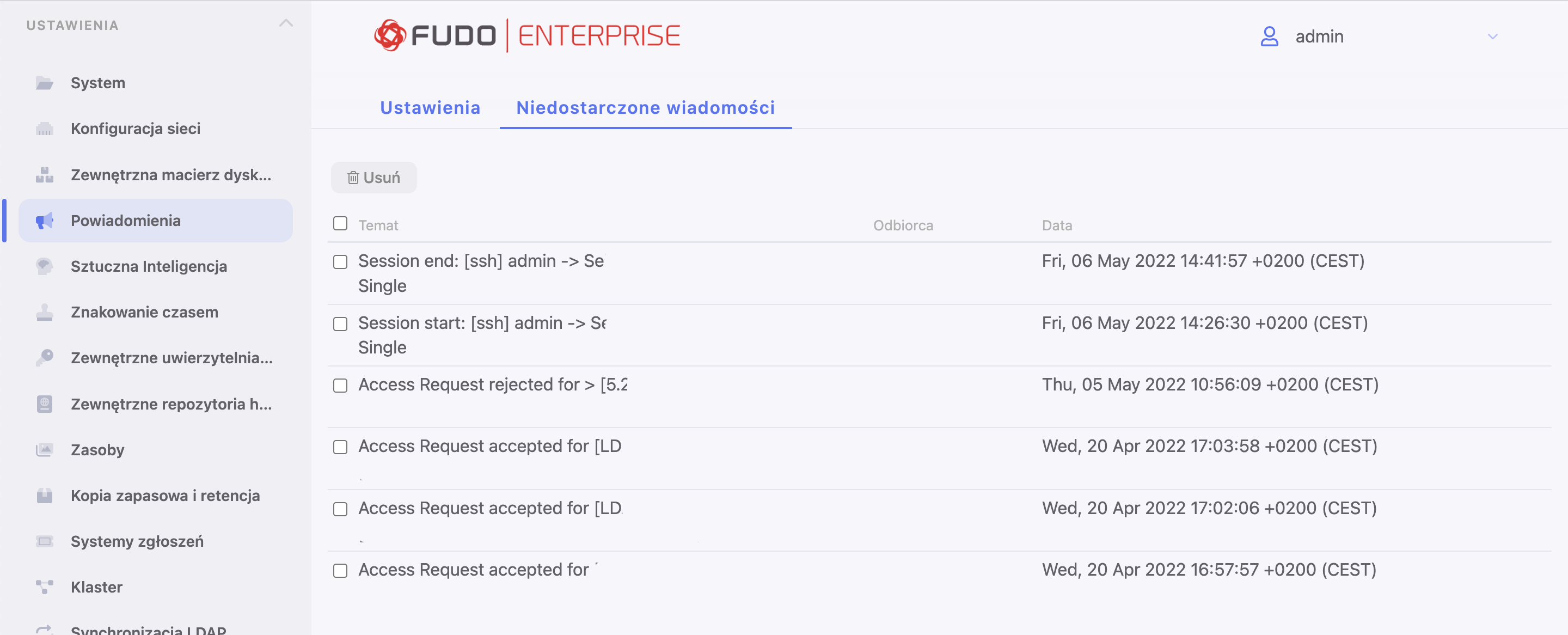1568x635 pixels.
Task: Click the Znakowanie czasem stamp icon
Action: point(45,312)
